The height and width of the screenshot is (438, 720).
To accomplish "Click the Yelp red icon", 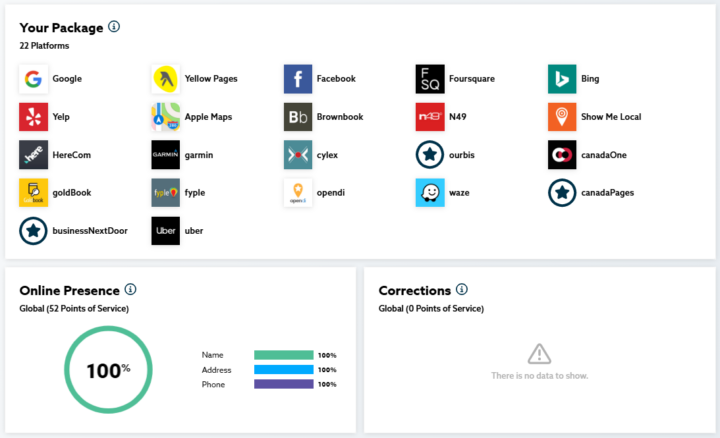I will (34, 117).
